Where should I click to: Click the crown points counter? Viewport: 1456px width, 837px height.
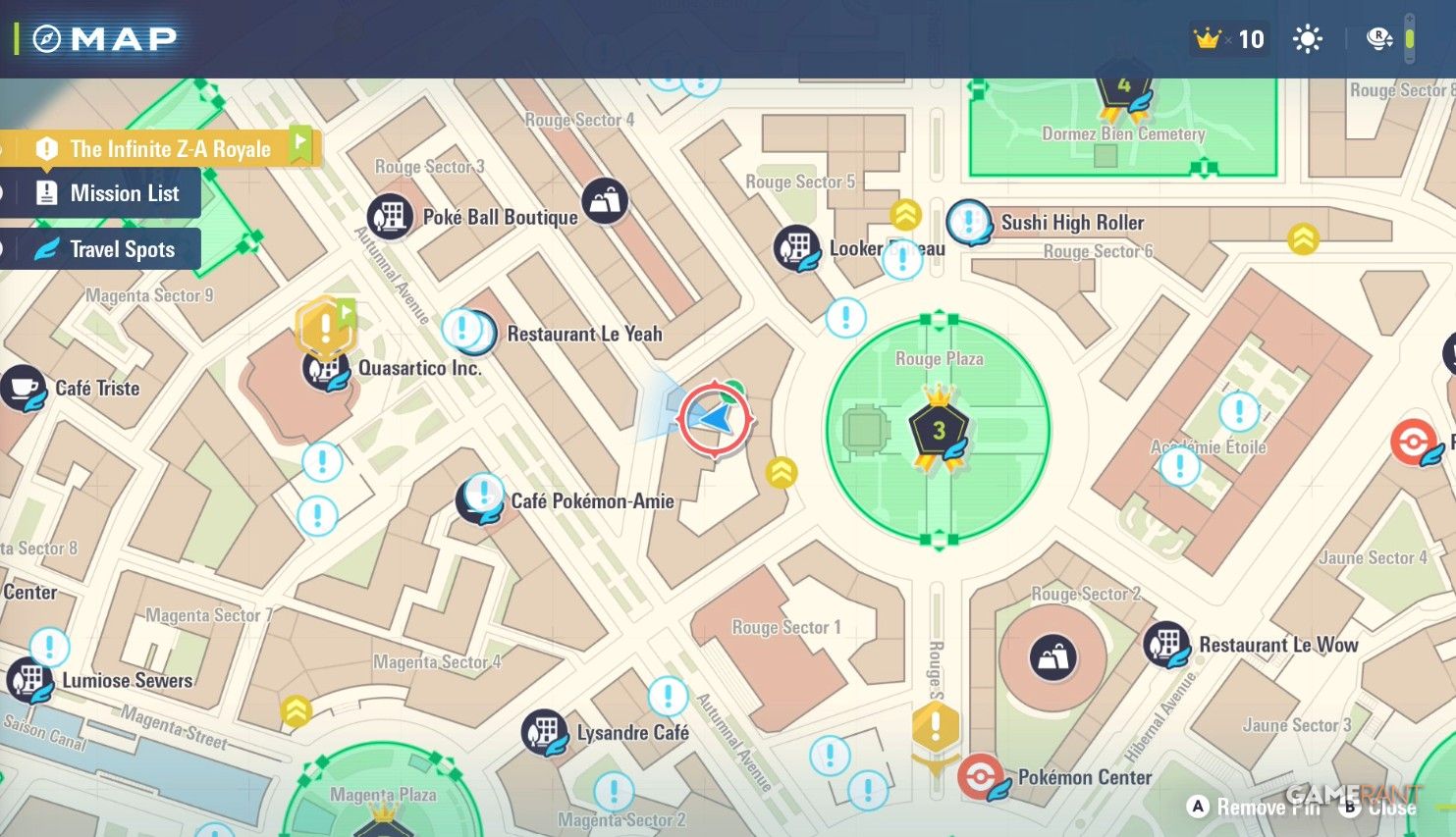click(1229, 39)
